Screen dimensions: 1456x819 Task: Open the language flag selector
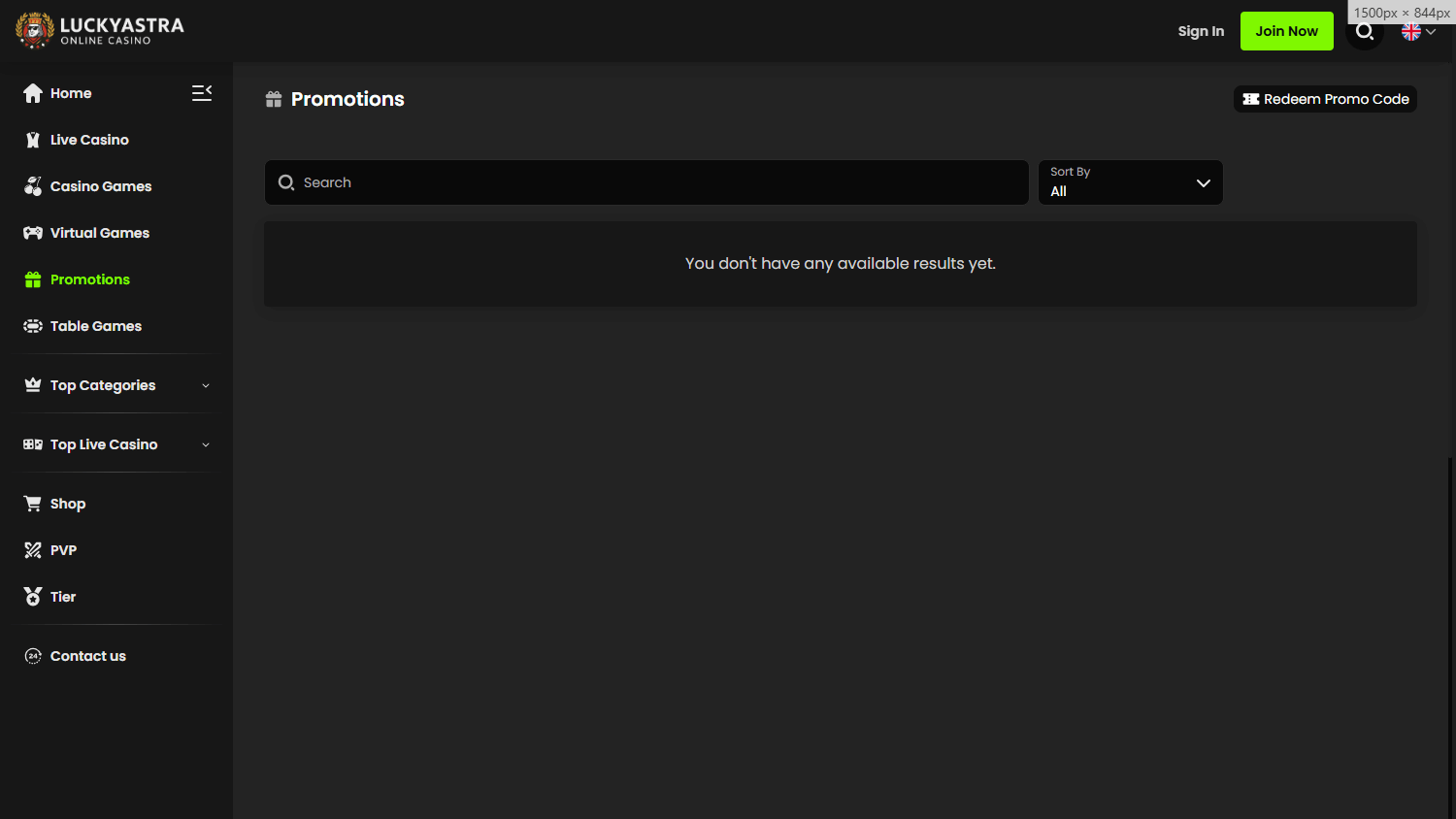click(1418, 32)
